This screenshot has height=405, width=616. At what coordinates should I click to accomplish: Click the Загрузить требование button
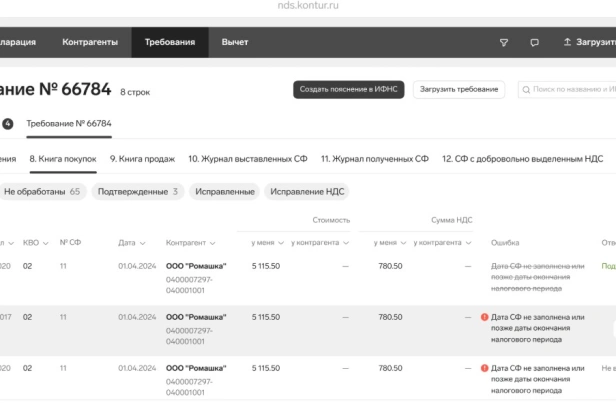[459, 90]
